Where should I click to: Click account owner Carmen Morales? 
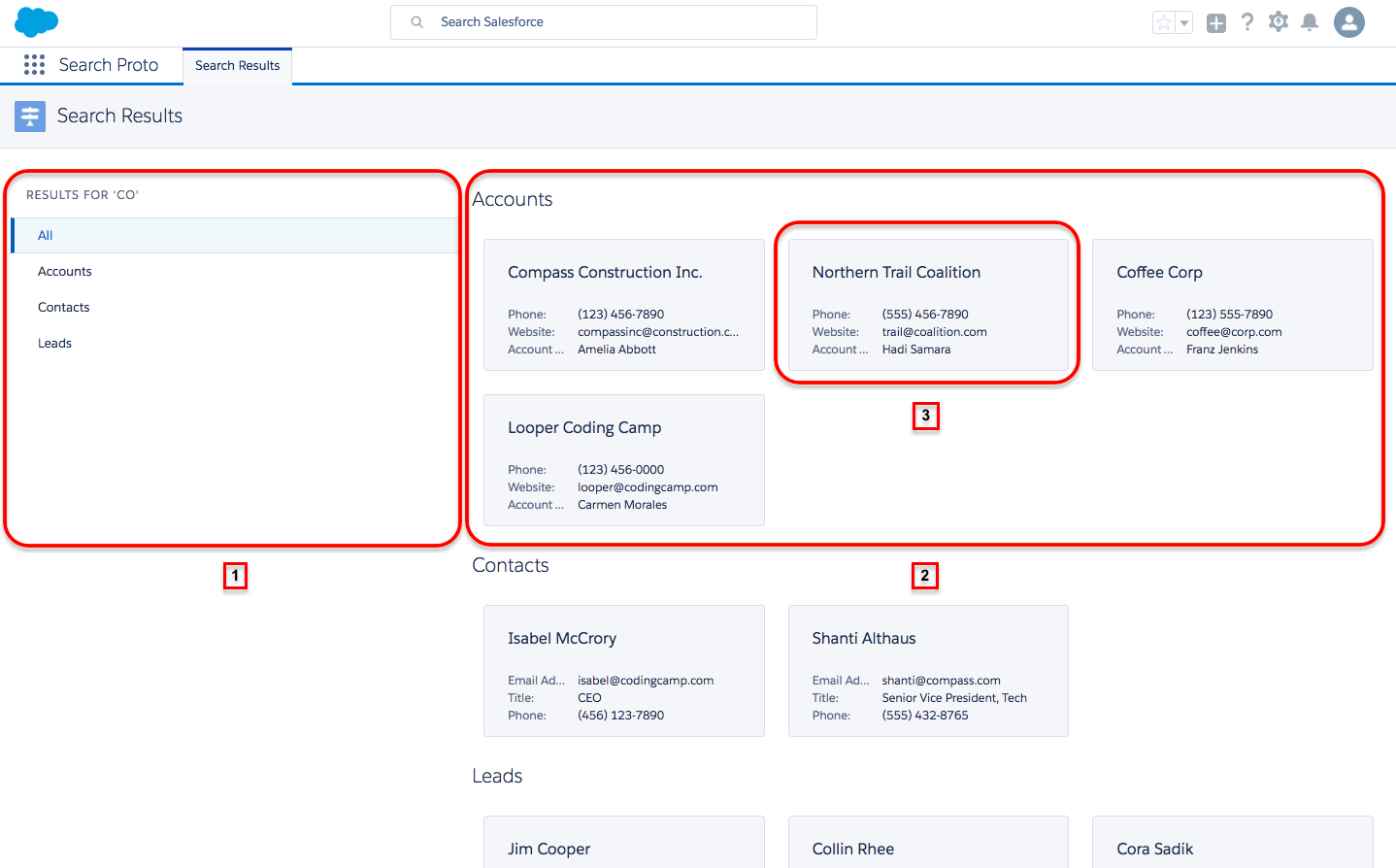pos(622,505)
